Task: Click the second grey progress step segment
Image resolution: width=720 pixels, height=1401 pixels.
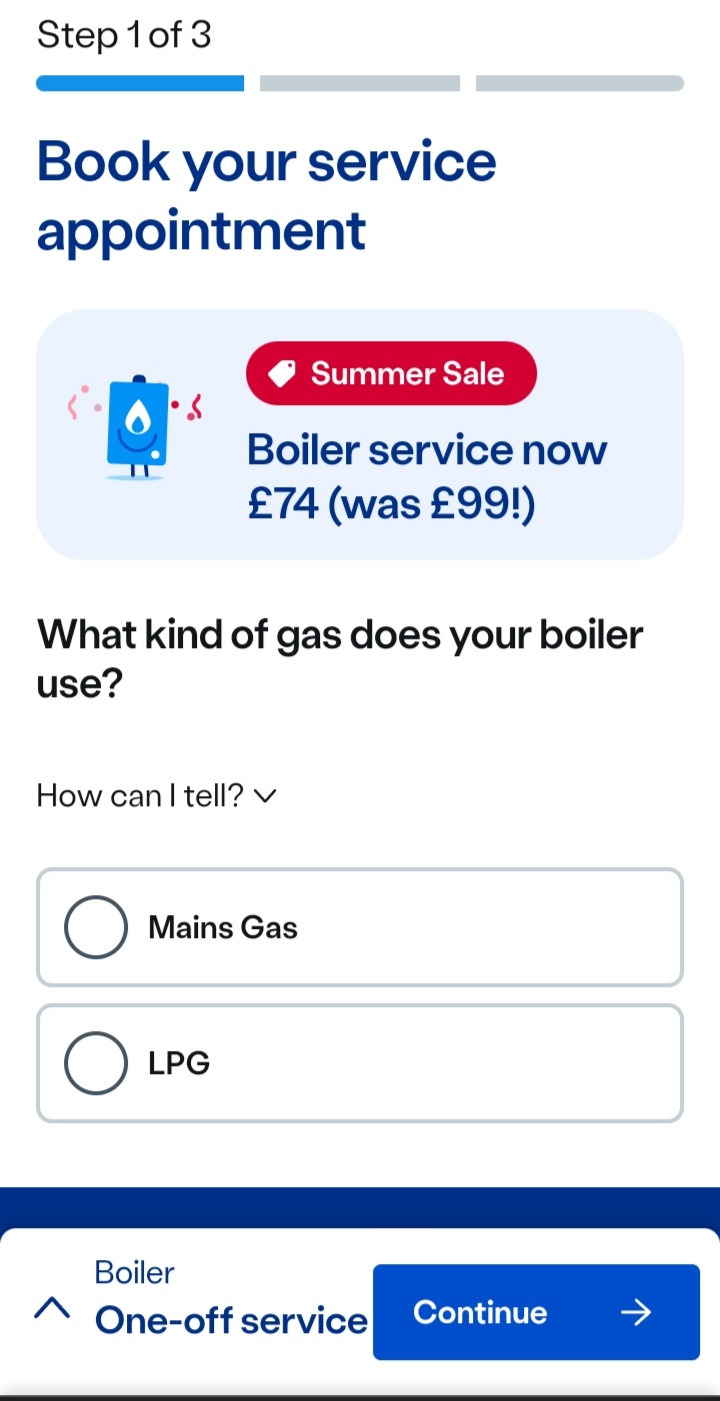Action: (360, 83)
